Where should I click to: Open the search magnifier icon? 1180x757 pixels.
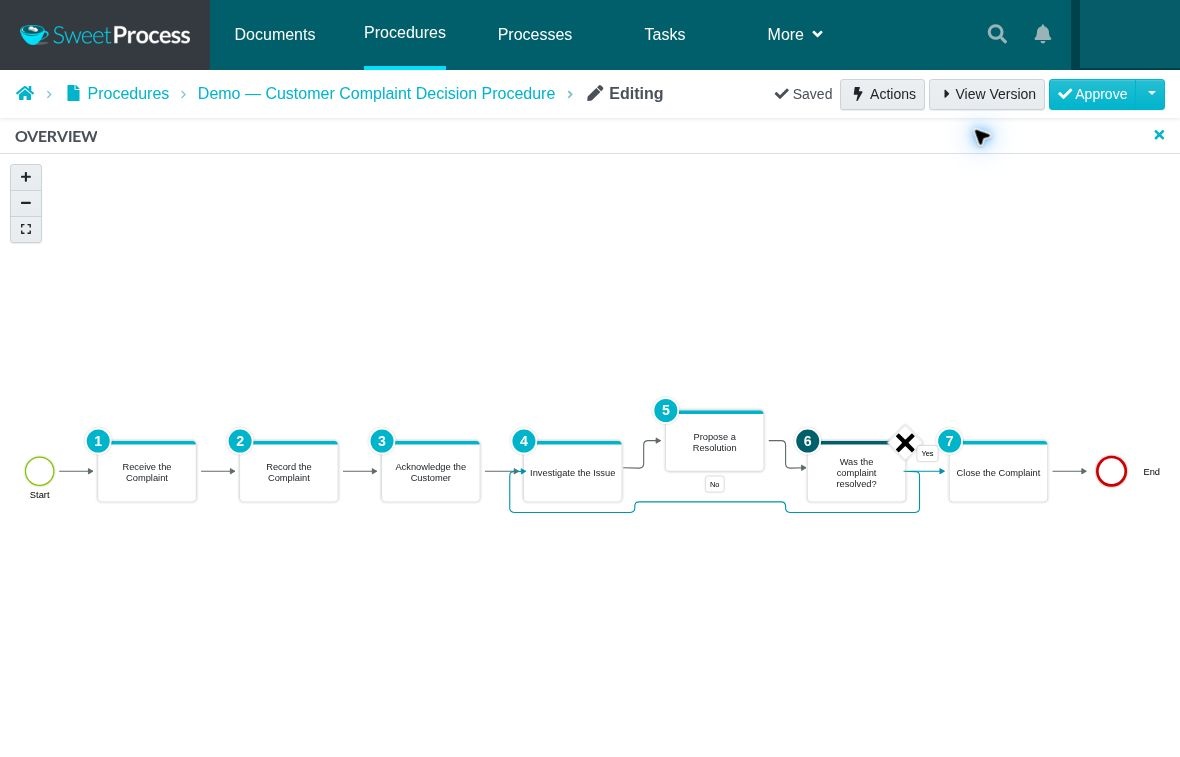coord(997,34)
